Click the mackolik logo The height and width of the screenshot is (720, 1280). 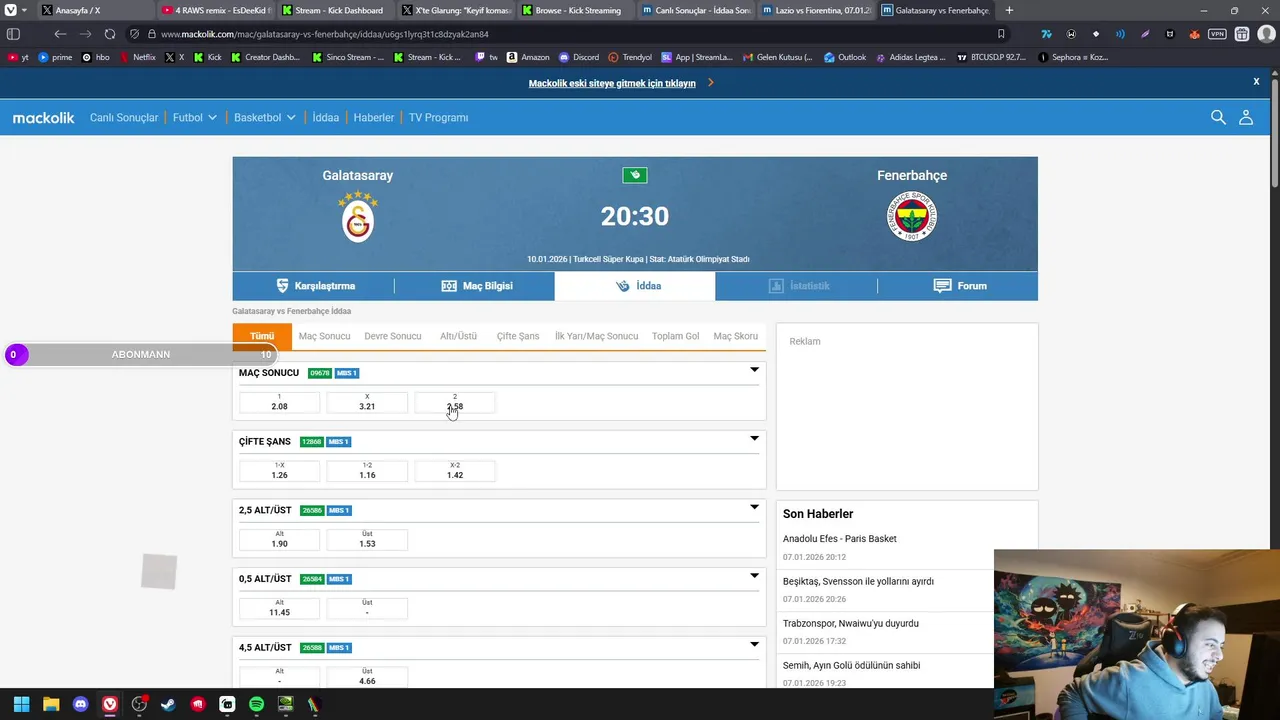coord(43,117)
